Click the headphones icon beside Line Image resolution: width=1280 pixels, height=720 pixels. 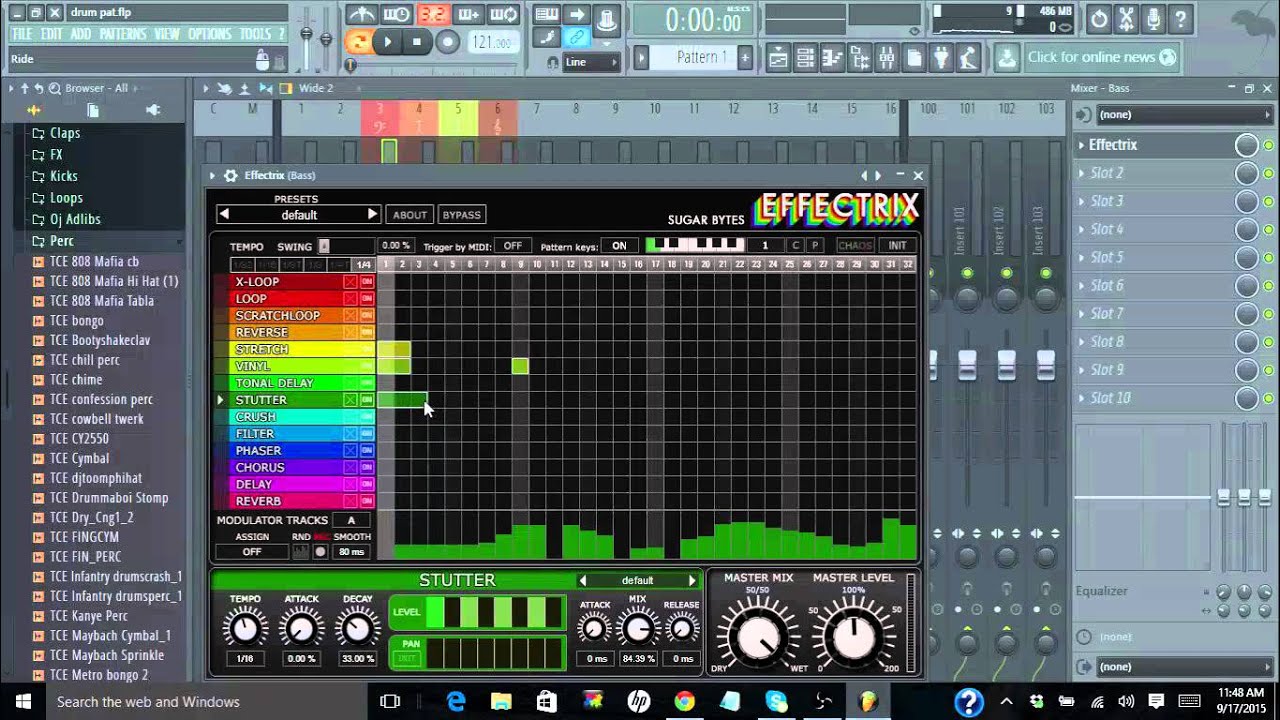553,62
